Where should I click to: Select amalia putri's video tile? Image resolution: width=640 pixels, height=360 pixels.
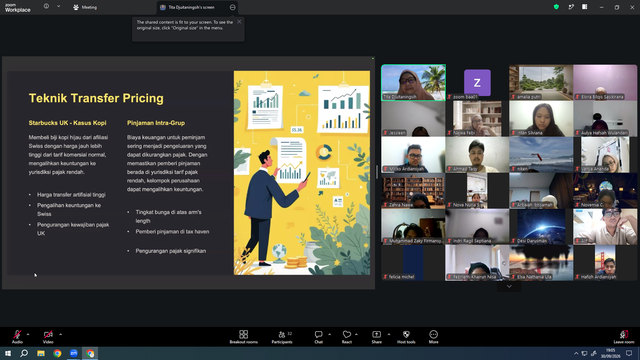541,82
